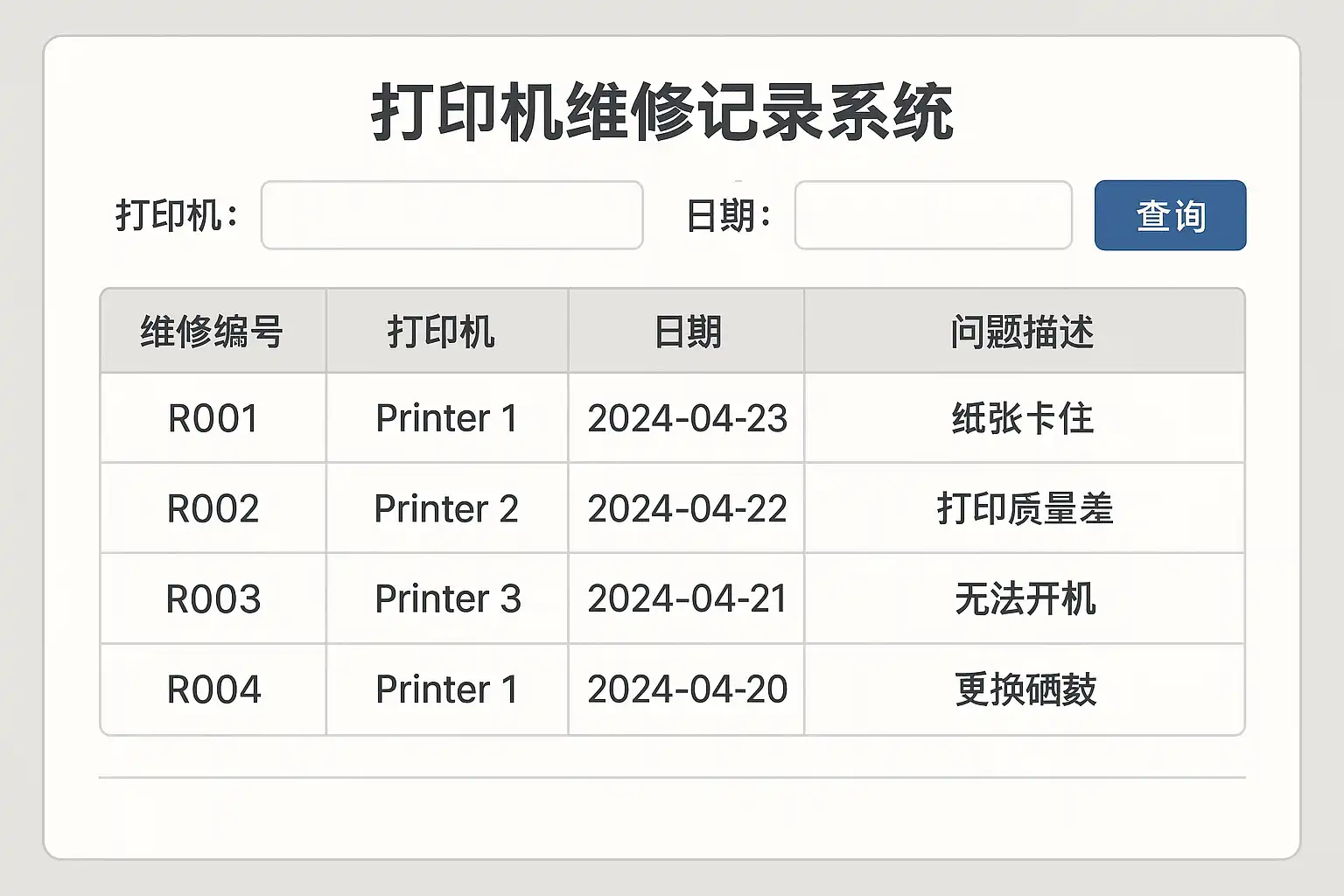Screen dimensions: 1344x896
Task: Click the 日期 column header
Action: [687, 332]
